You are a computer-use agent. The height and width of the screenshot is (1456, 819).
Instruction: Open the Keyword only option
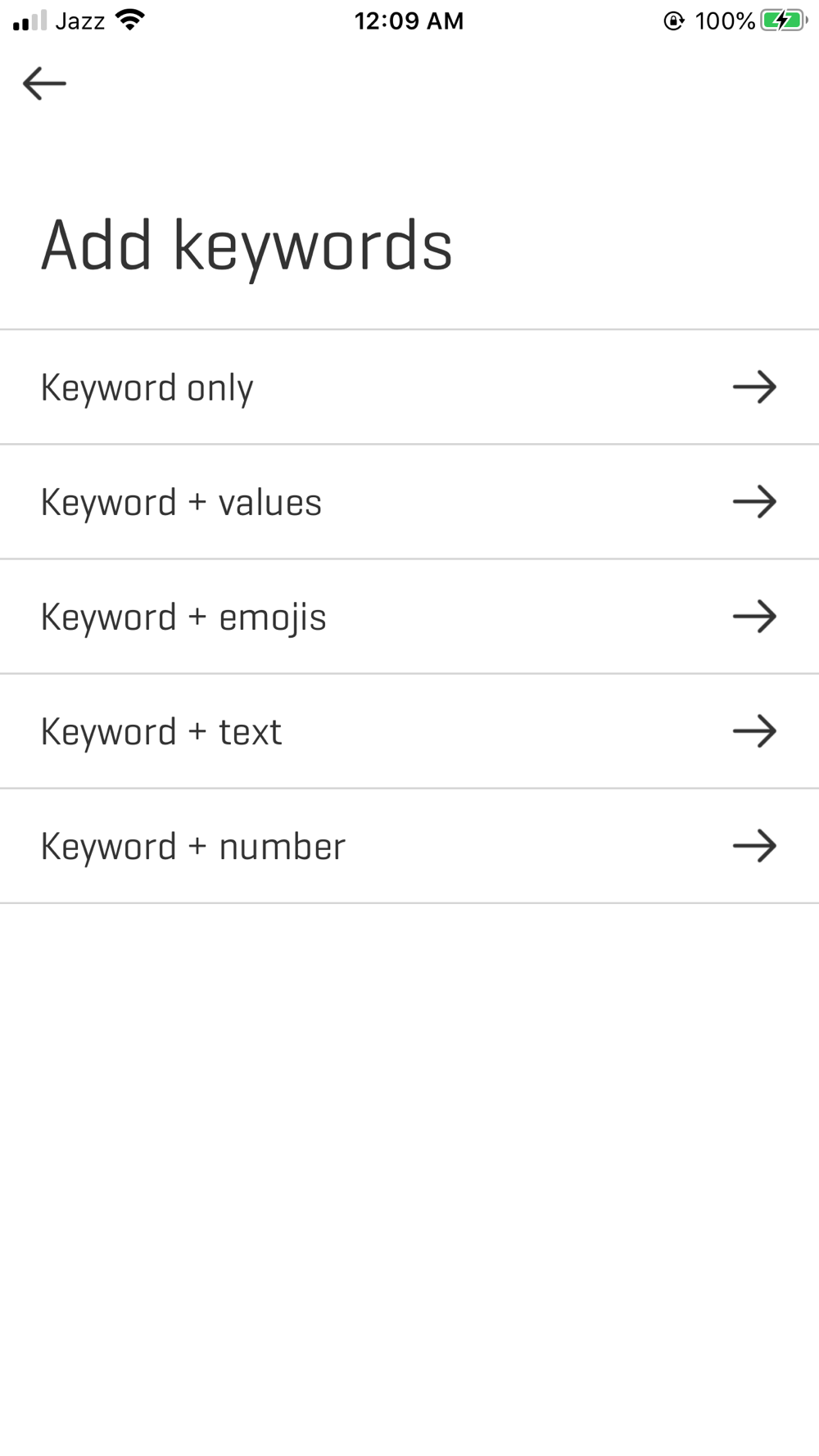tap(409, 387)
